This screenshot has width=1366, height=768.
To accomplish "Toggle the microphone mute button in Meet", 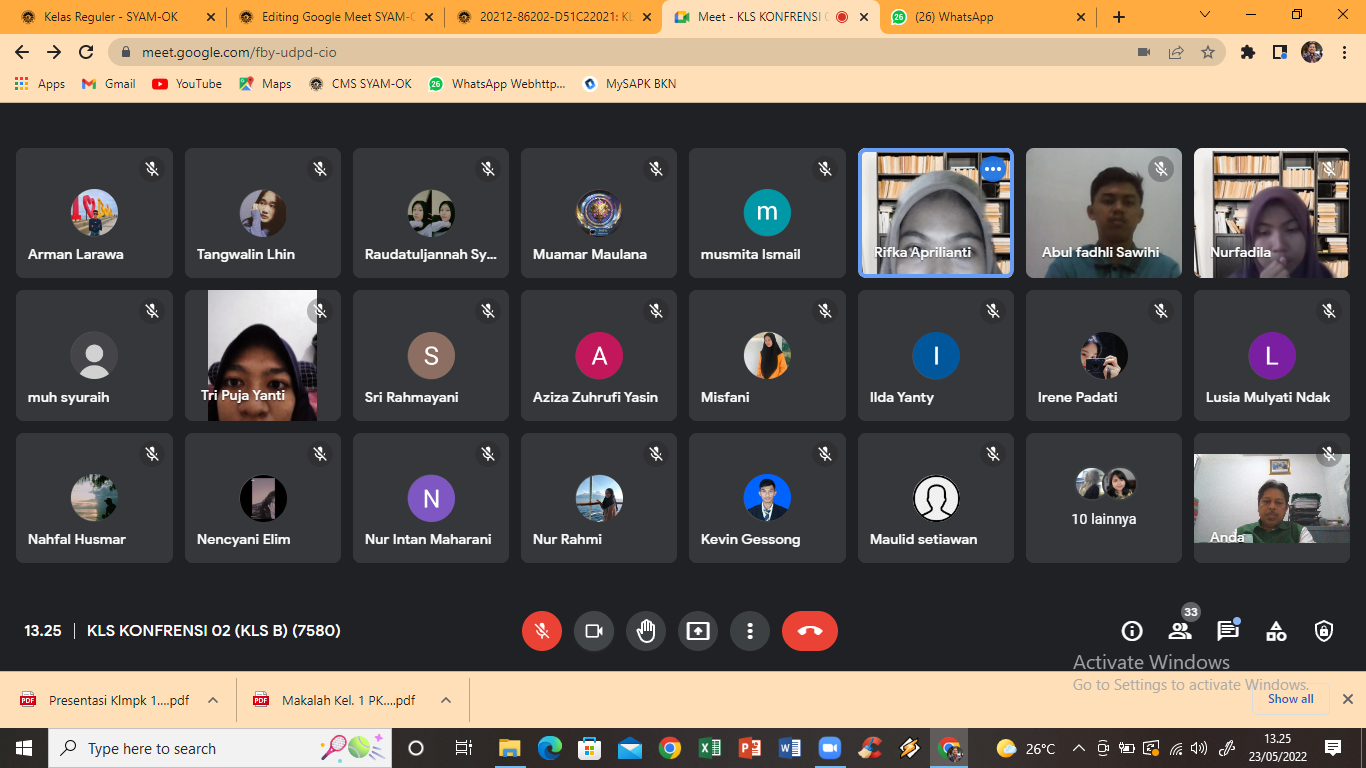I will pyautogui.click(x=542, y=631).
